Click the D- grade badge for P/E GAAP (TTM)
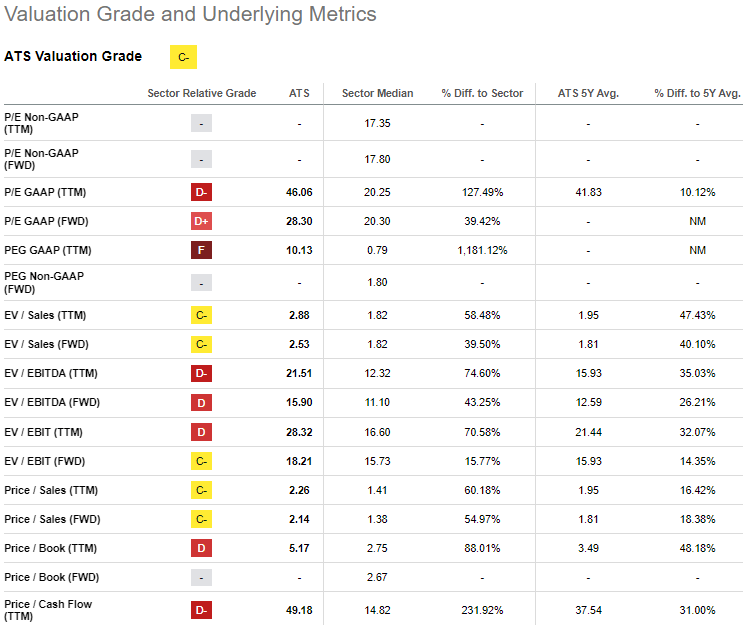743x625 pixels. click(202, 191)
